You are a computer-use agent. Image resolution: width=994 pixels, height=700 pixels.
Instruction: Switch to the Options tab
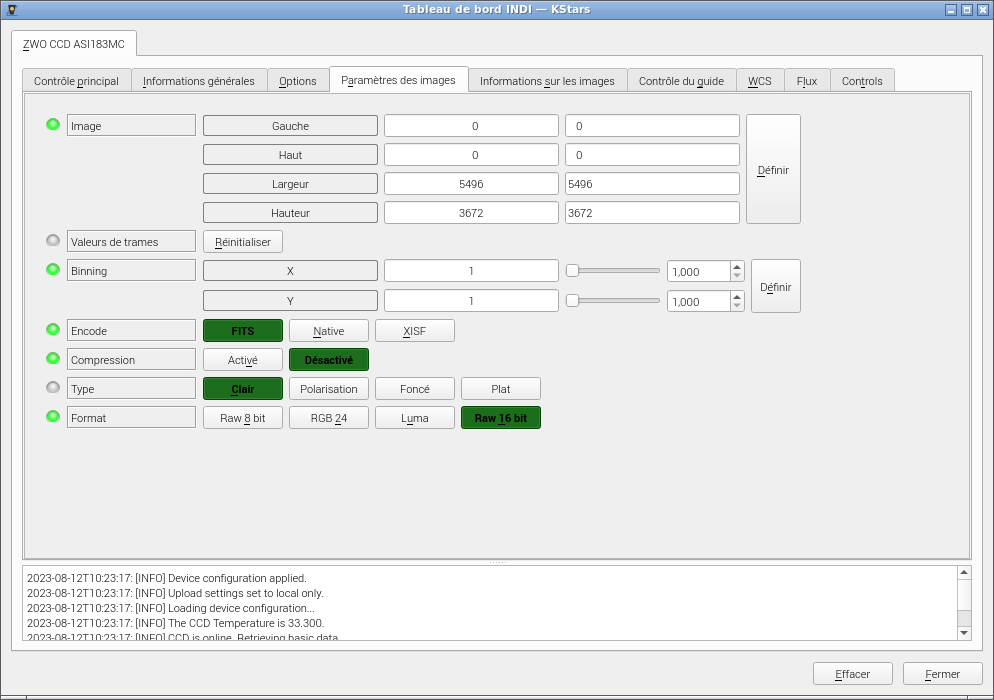pos(297,81)
